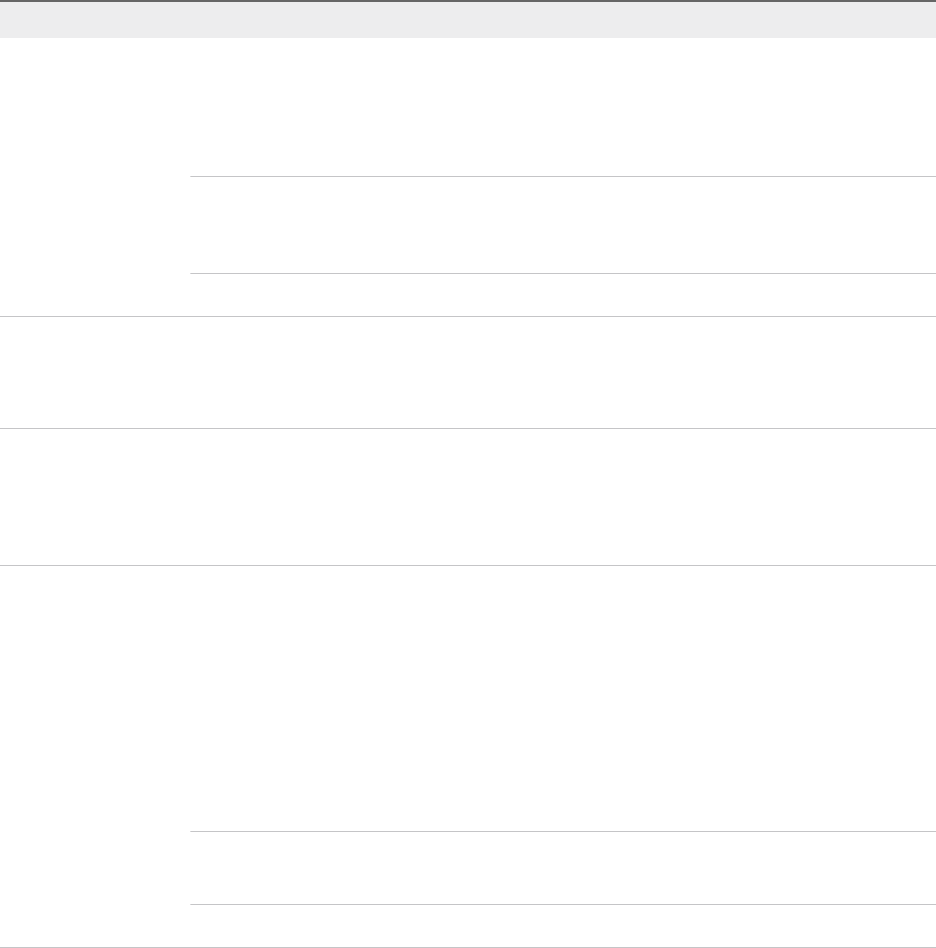Click the header bar above the left column

point(95,19)
